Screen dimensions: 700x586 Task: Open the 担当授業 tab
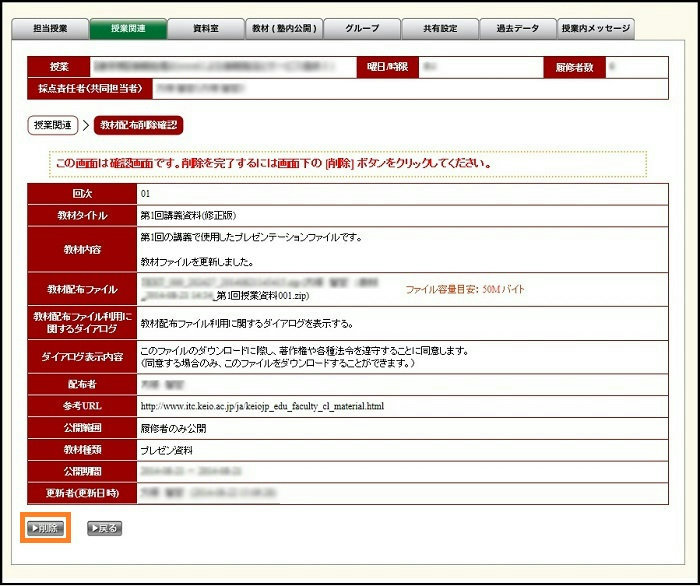(x=48, y=29)
